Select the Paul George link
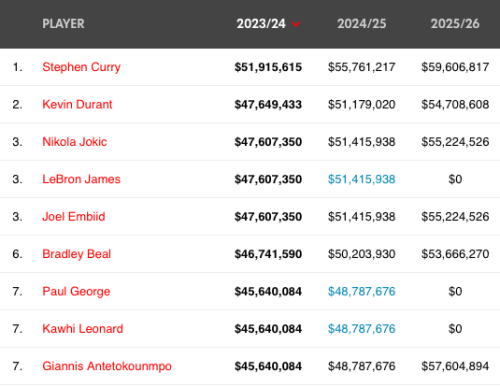This screenshot has width=500, height=387. (76, 291)
